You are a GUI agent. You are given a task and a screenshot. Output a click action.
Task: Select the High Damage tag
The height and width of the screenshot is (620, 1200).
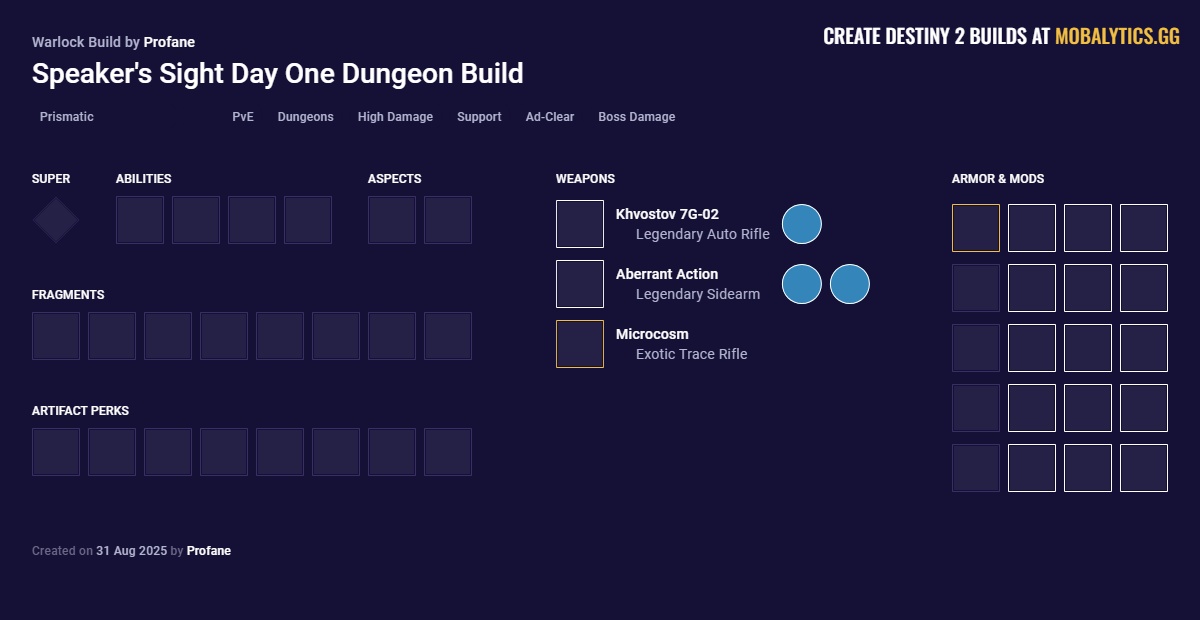click(395, 117)
